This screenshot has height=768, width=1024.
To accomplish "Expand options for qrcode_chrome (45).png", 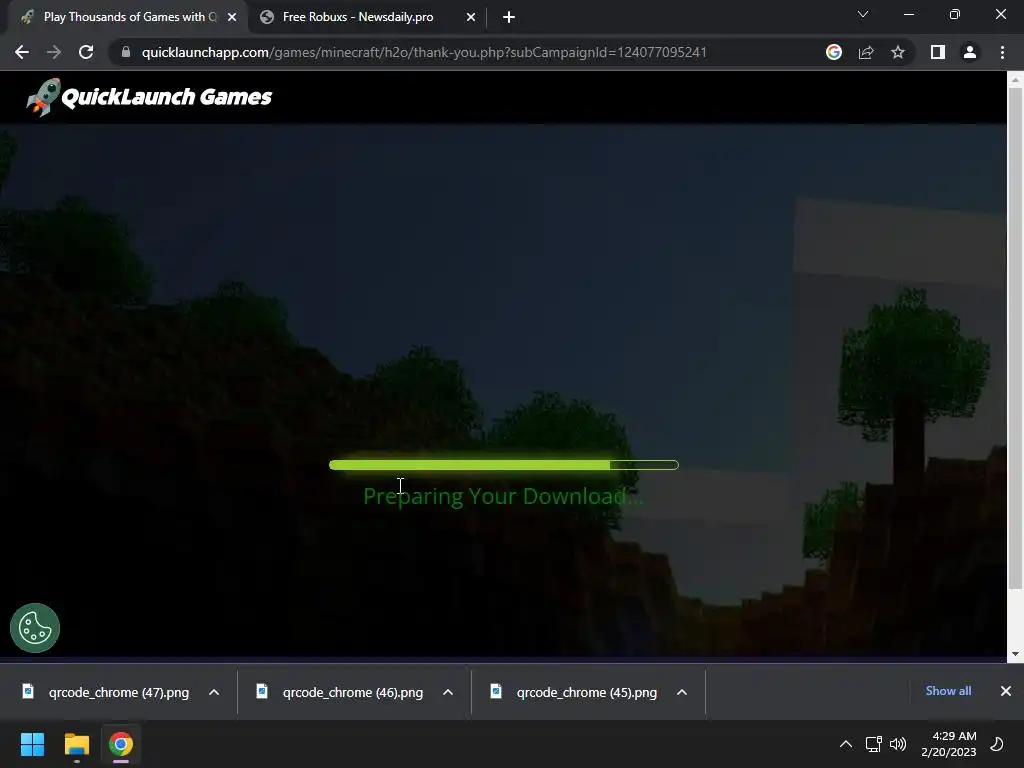I will 681,692.
